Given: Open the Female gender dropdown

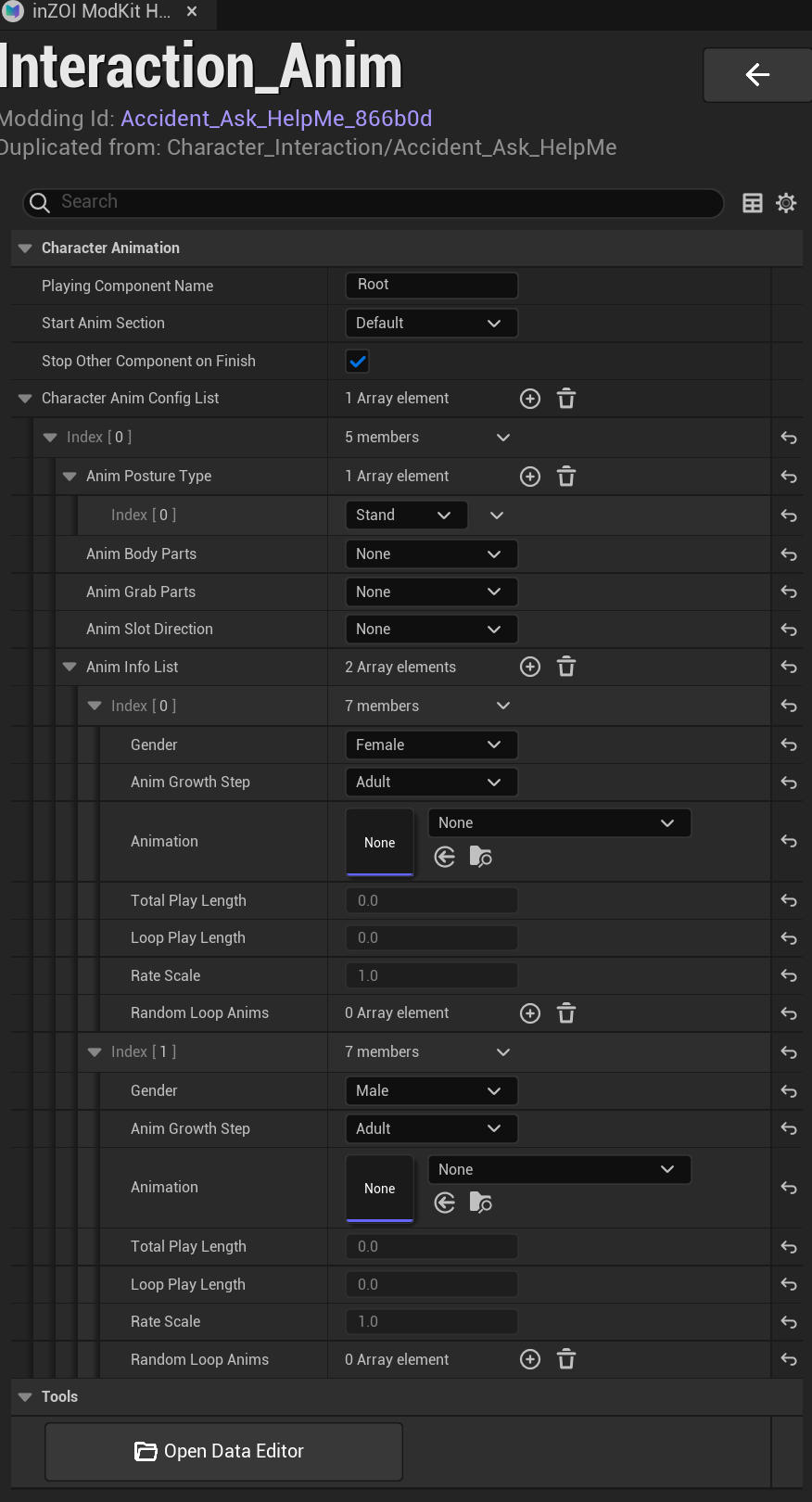Looking at the screenshot, I should [x=431, y=745].
